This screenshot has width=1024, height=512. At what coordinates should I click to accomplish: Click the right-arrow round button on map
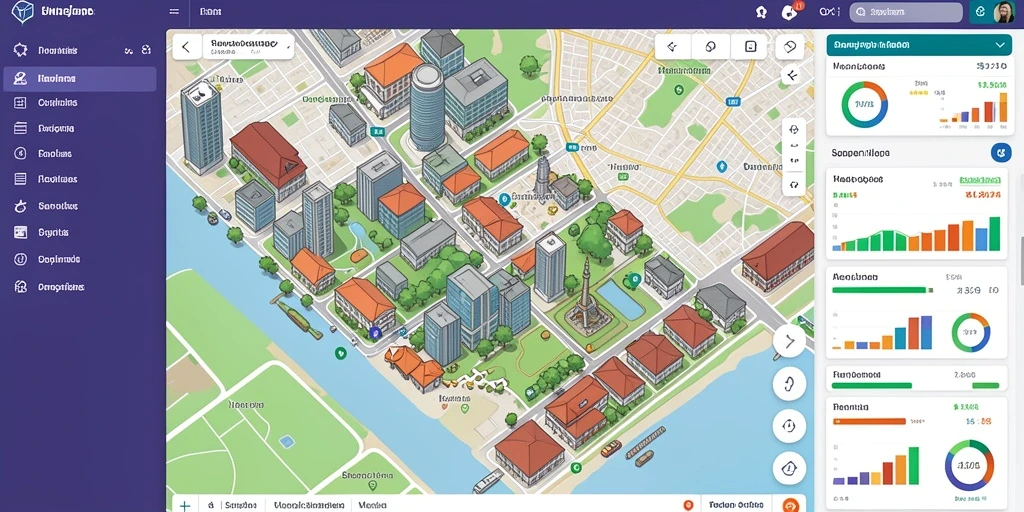(790, 341)
